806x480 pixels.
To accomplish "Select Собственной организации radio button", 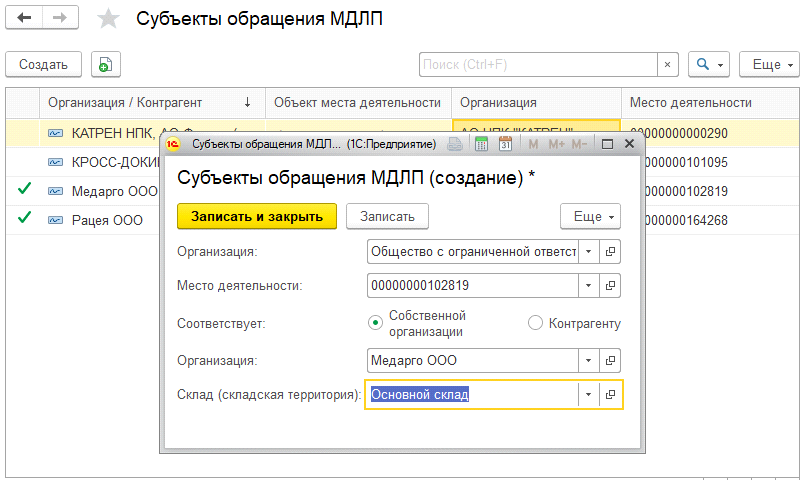I will pos(375,323).
